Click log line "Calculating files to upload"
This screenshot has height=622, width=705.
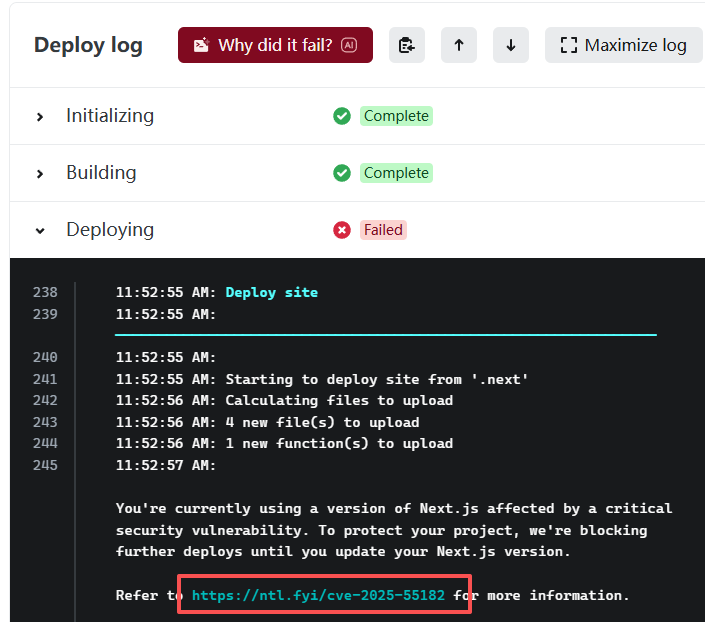tap(339, 400)
